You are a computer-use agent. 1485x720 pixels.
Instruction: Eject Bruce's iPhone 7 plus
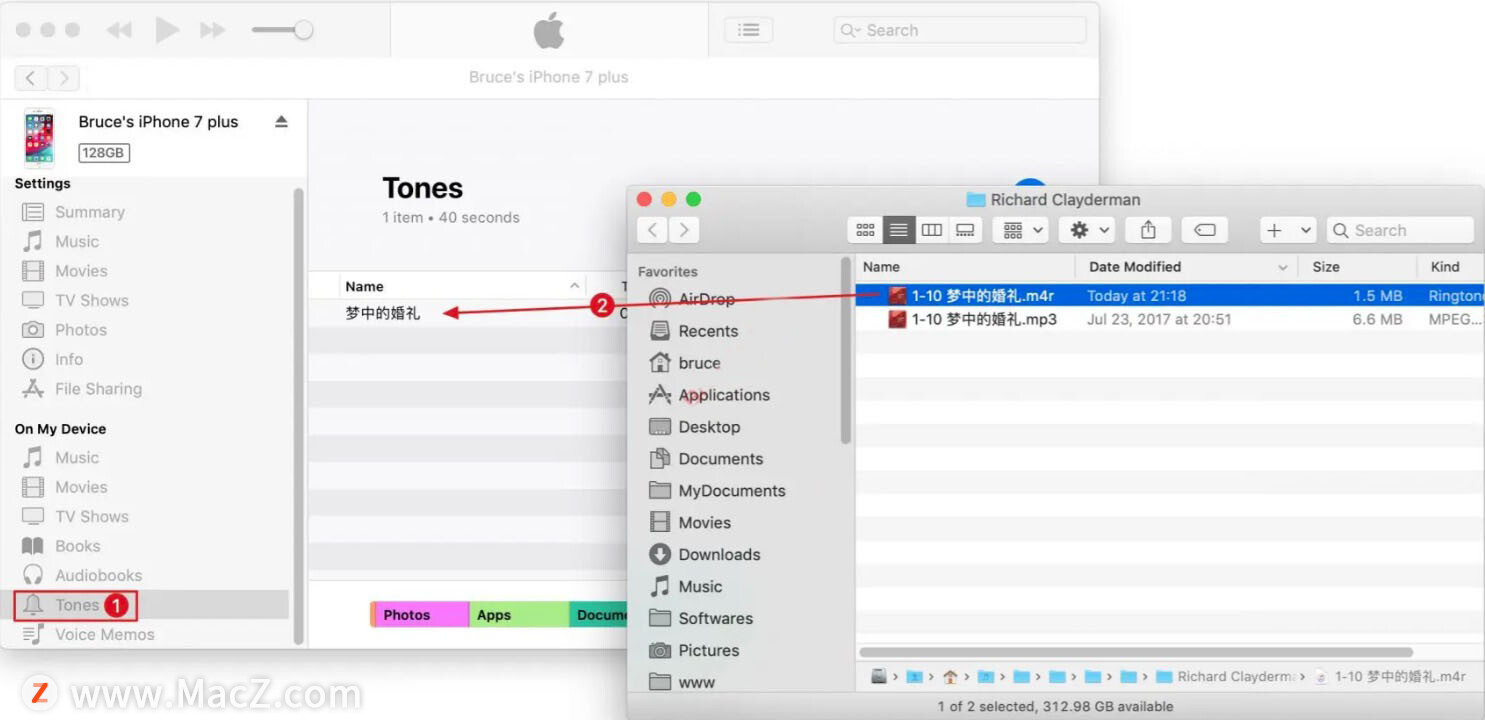(281, 121)
